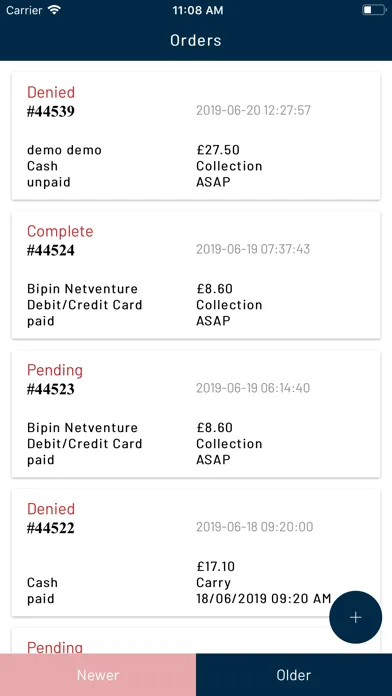Tap the £17.10 order amount
The image size is (392, 696).
click(216, 566)
